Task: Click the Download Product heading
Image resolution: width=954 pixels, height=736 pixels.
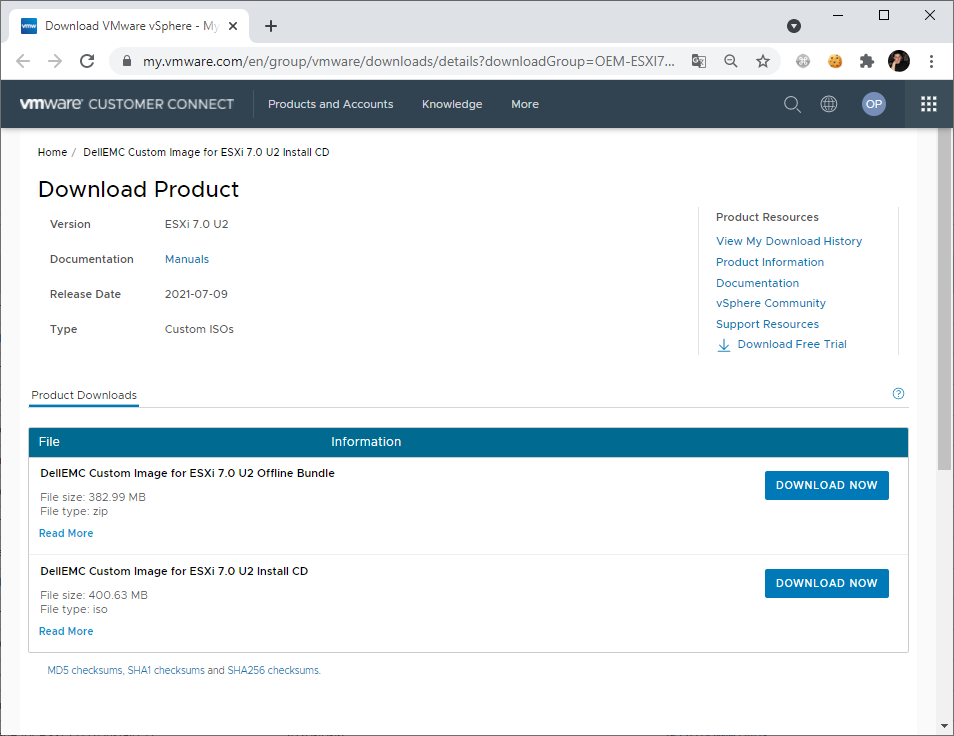Action: (x=138, y=190)
